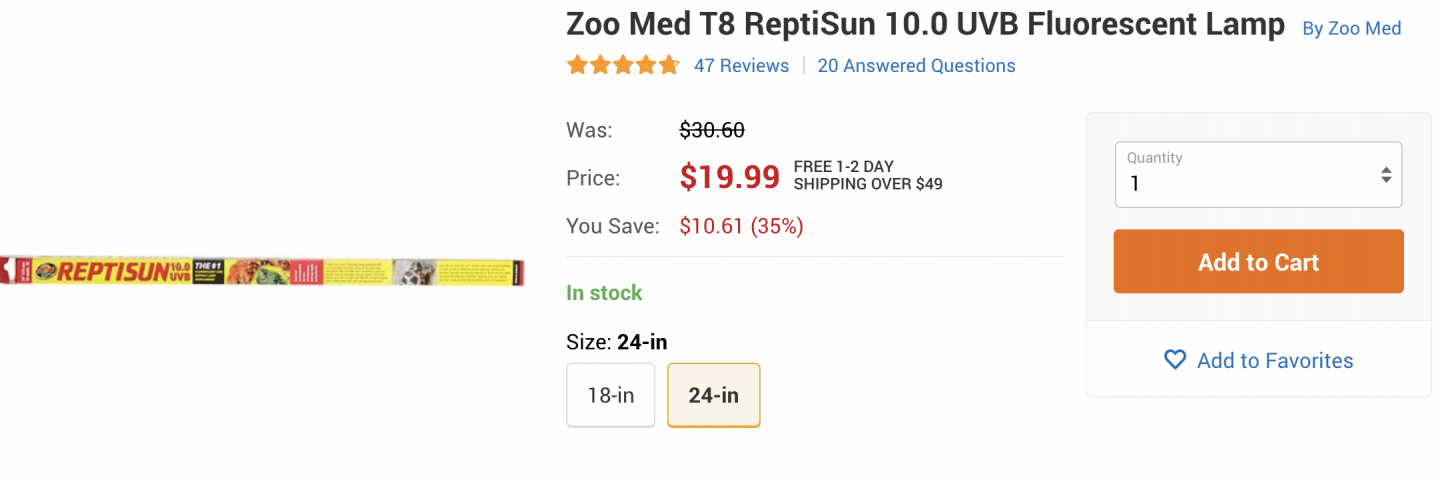Image resolution: width=1440 pixels, height=480 pixels.
Task: Click the Add to Favorites text
Action: tap(1274, 360)
